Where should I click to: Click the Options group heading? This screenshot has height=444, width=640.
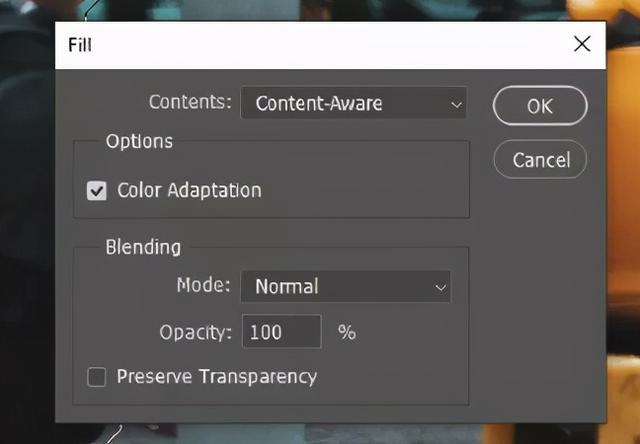point(139,142)
